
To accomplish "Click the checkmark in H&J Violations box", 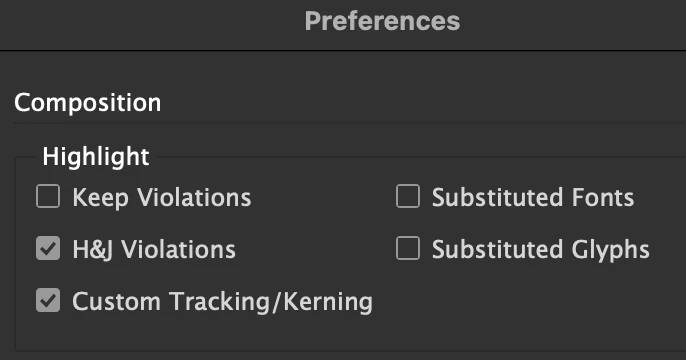I will coord(48,248).
